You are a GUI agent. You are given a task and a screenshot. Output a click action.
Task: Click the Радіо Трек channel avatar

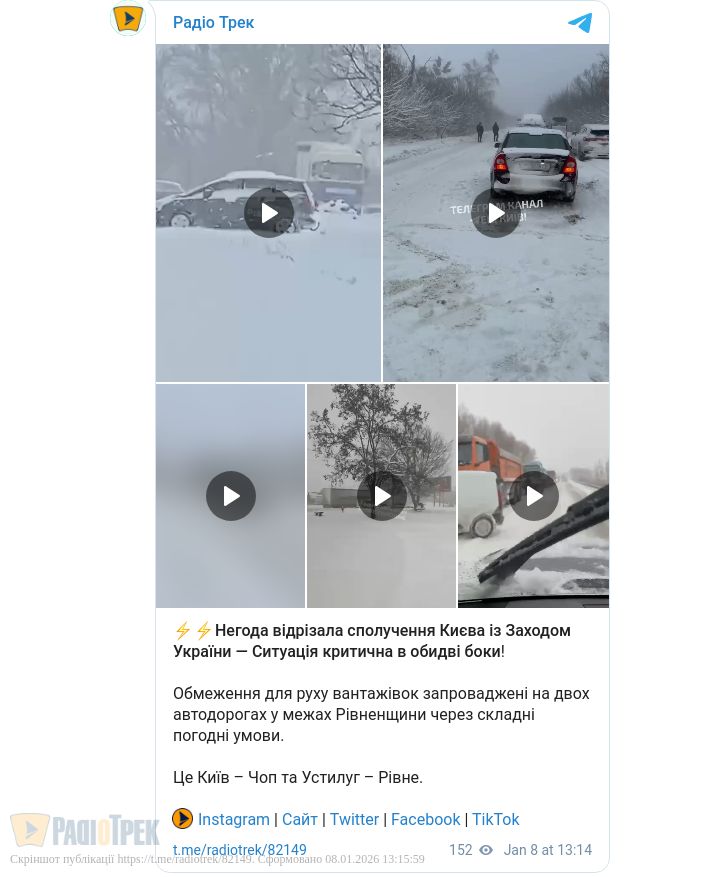click(128, 18)
